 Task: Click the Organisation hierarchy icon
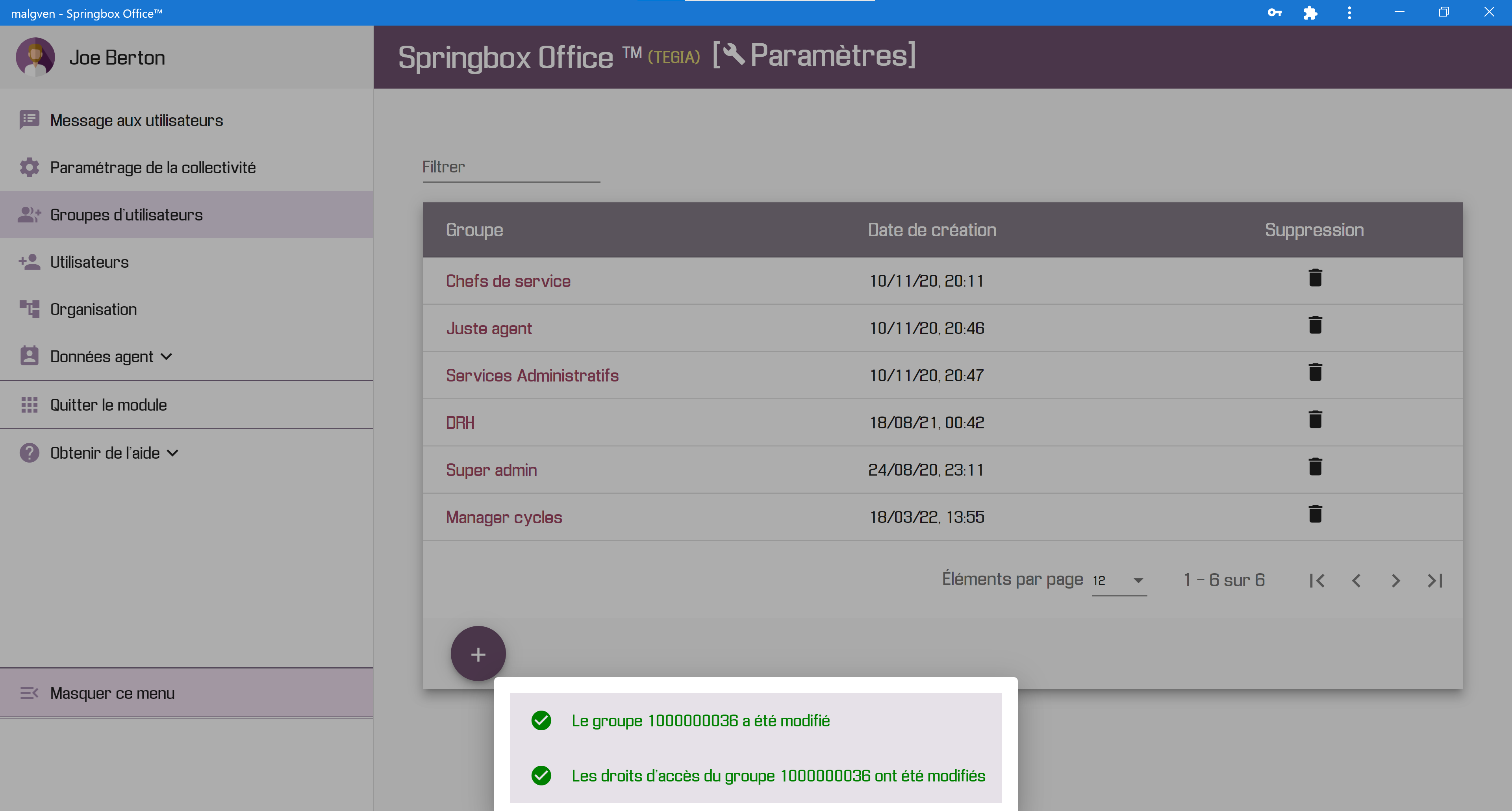[x=30, y=309]
